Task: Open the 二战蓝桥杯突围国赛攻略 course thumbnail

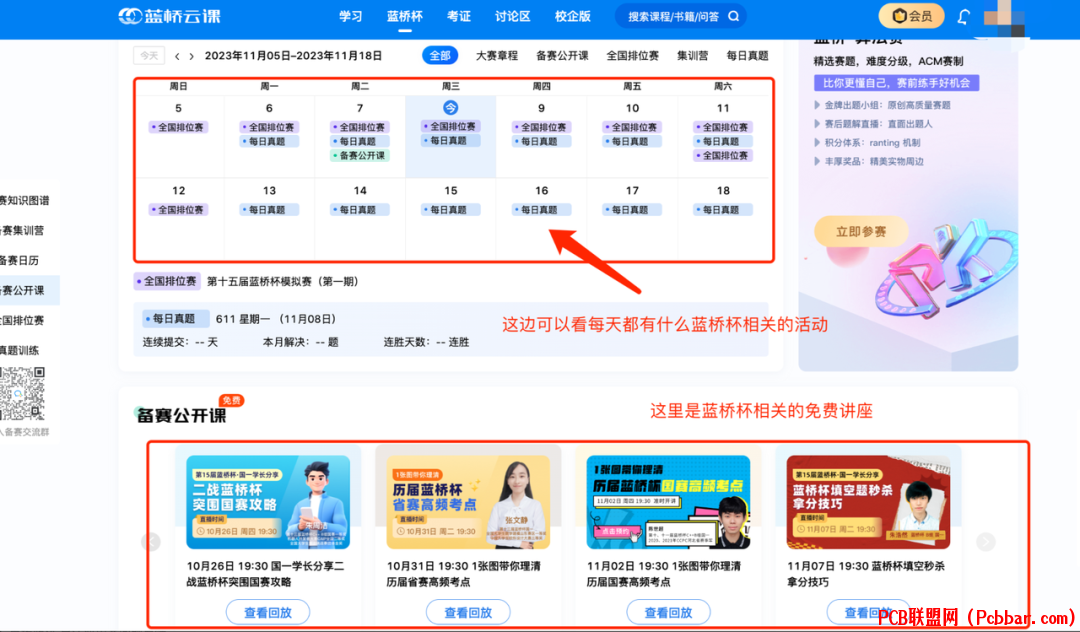Action: pos(268,502)
